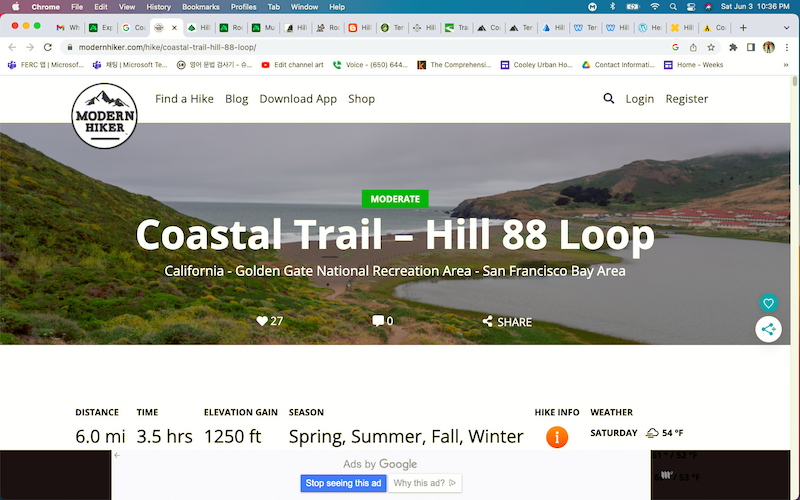Like the hike with the heart count 27

coord(269,321)
